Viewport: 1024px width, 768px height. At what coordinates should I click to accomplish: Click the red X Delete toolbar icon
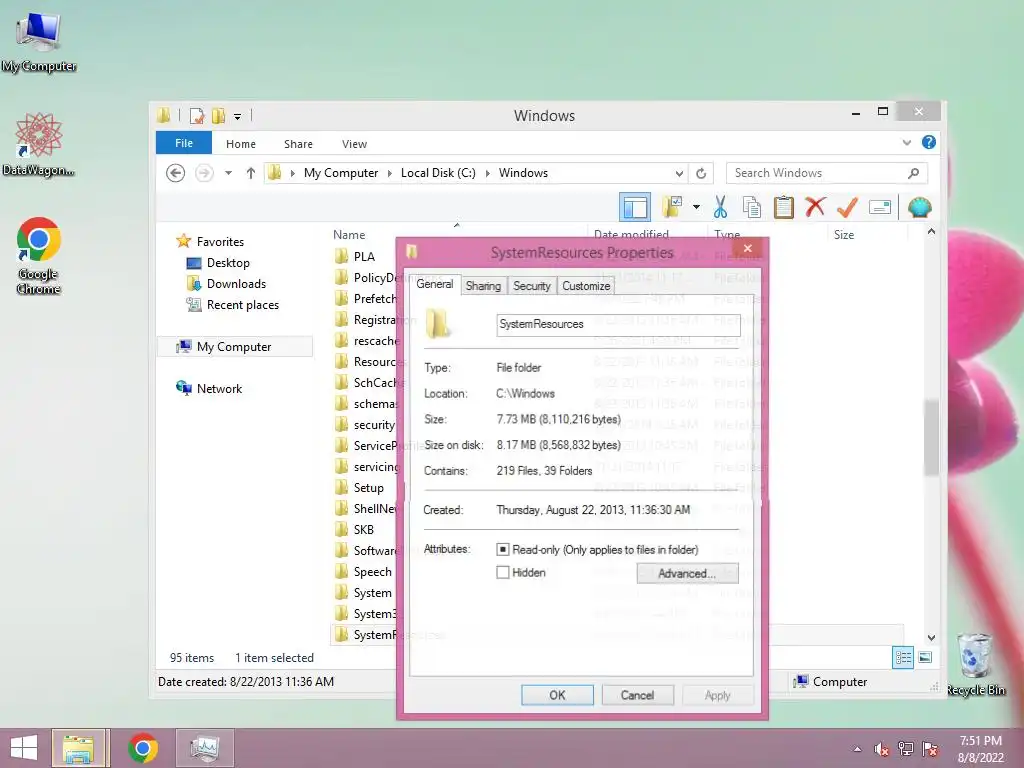click(x=815, y=207)
